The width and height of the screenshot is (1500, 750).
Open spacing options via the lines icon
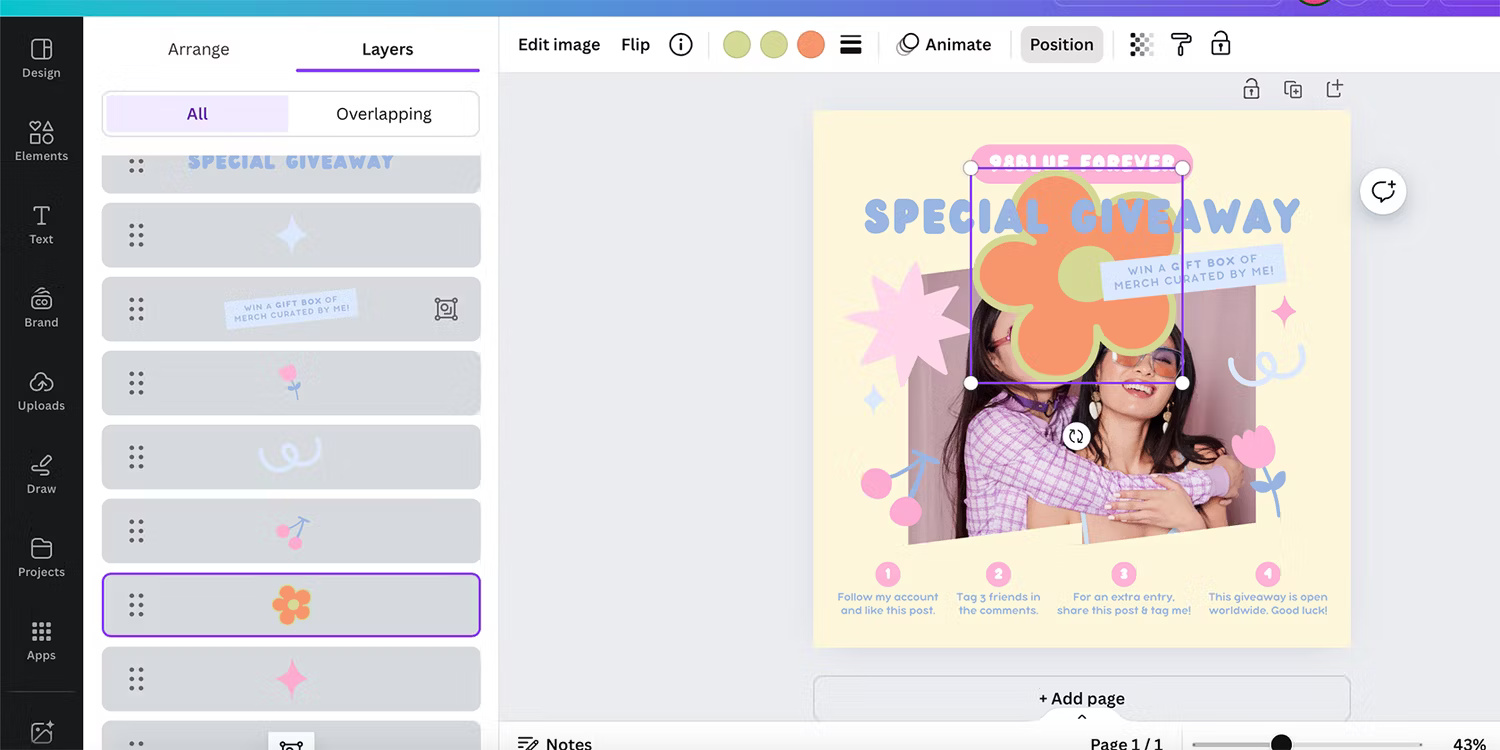pyautogui.click(x=850, y=44)
